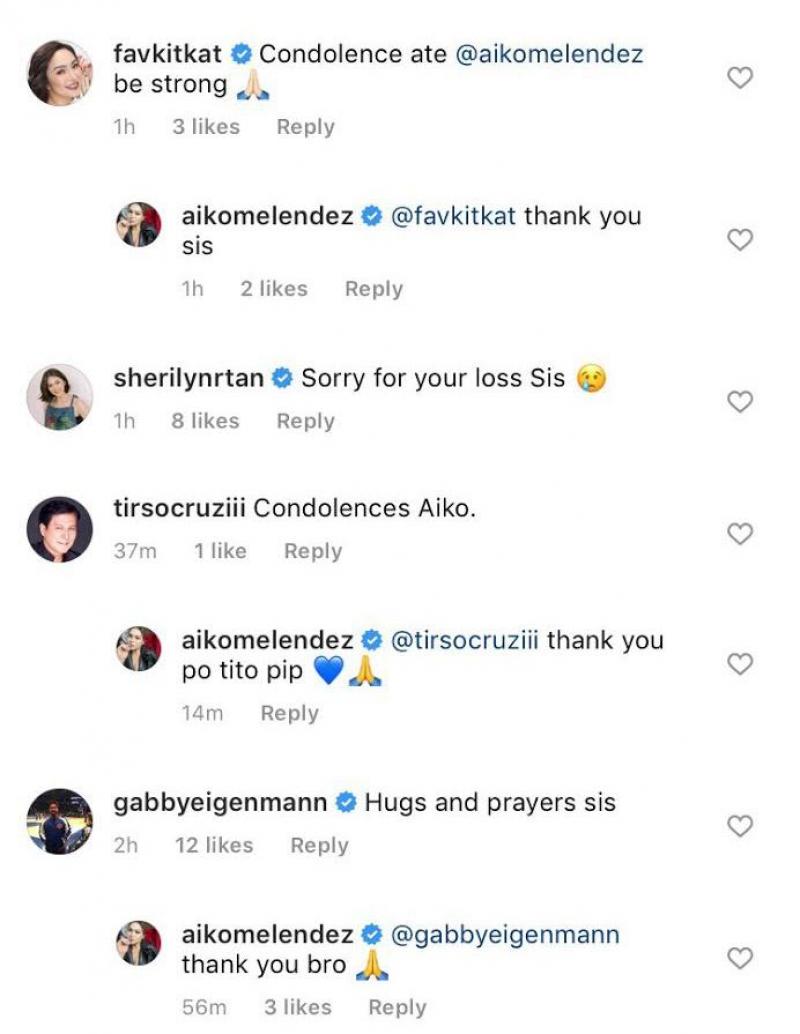Open the @aikomelendez mention in favkitkat's comment
Viewport: 800px width, 1034px height.
[x=549, y=54]
